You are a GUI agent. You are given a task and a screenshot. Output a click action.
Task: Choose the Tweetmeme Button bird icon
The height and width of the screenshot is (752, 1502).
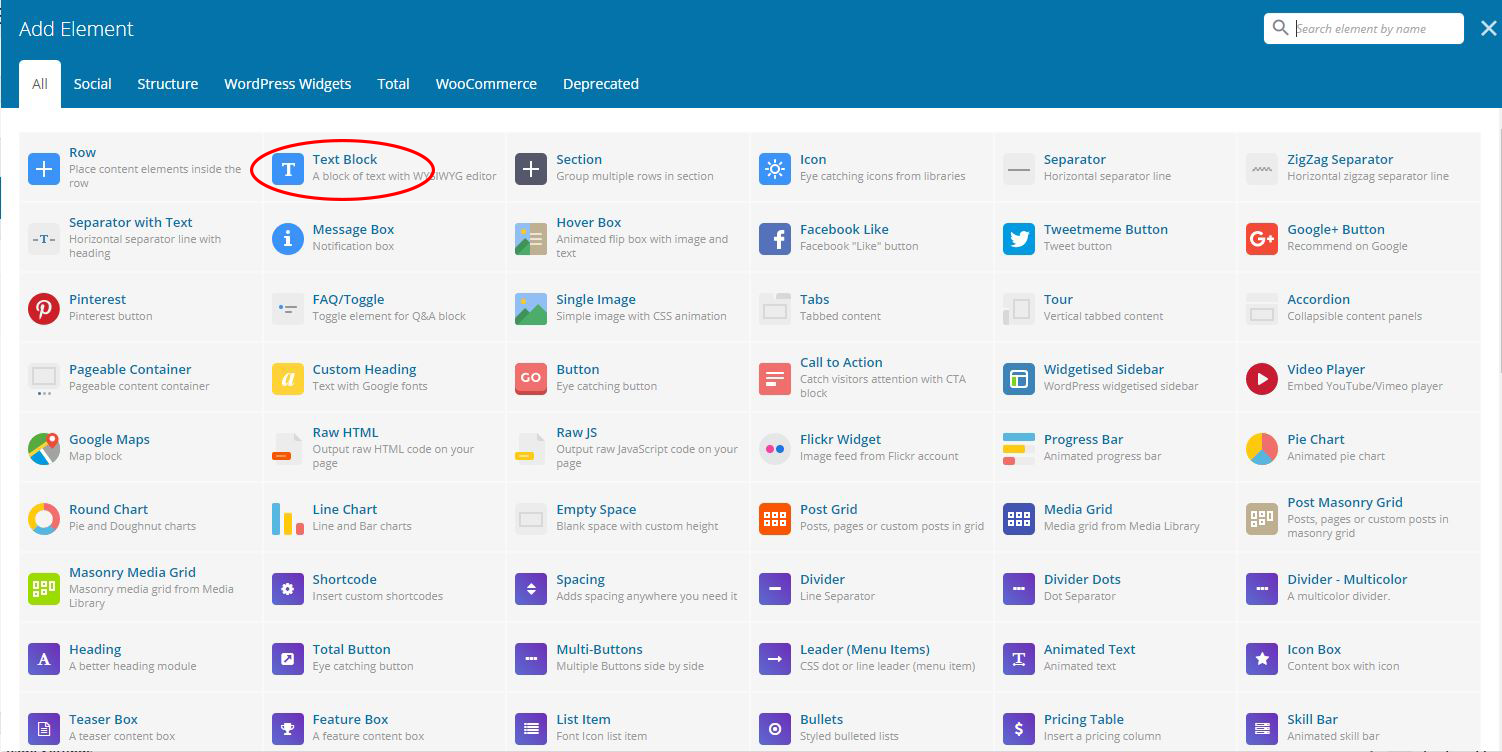1019,239
